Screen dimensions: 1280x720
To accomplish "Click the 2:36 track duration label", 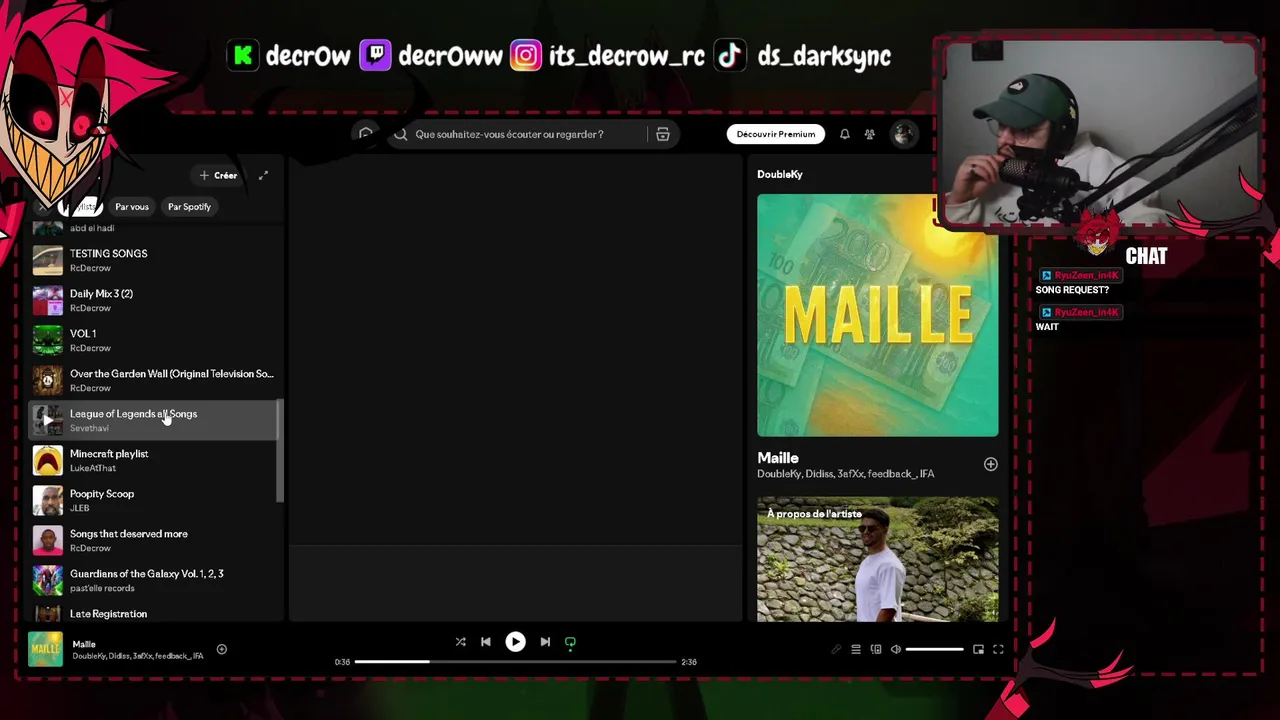I will tap(689, 662).
